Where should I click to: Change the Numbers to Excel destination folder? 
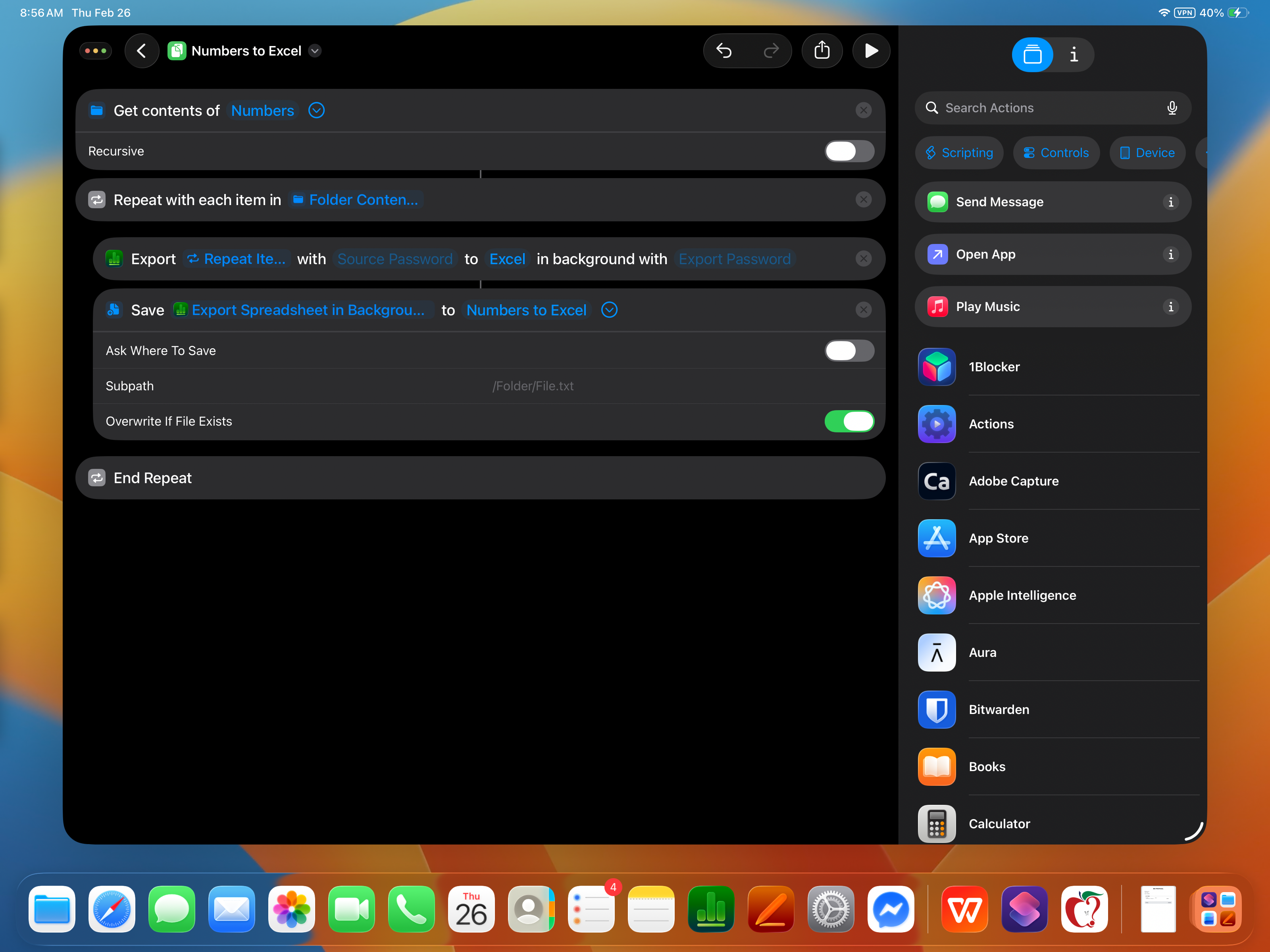[x=527, y=310]
